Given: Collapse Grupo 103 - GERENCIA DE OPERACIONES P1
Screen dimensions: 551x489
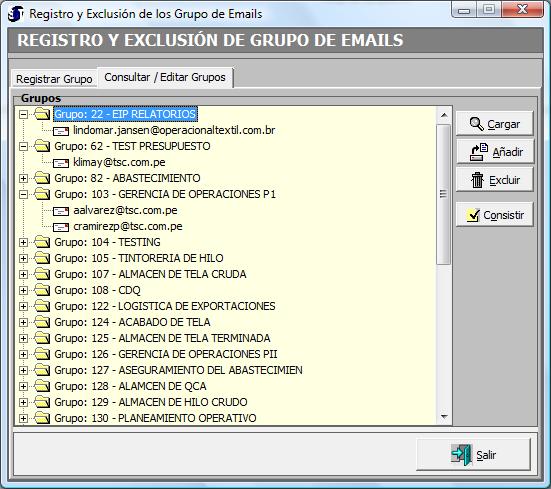Looking at the screenshot, I should coord(24,194).
